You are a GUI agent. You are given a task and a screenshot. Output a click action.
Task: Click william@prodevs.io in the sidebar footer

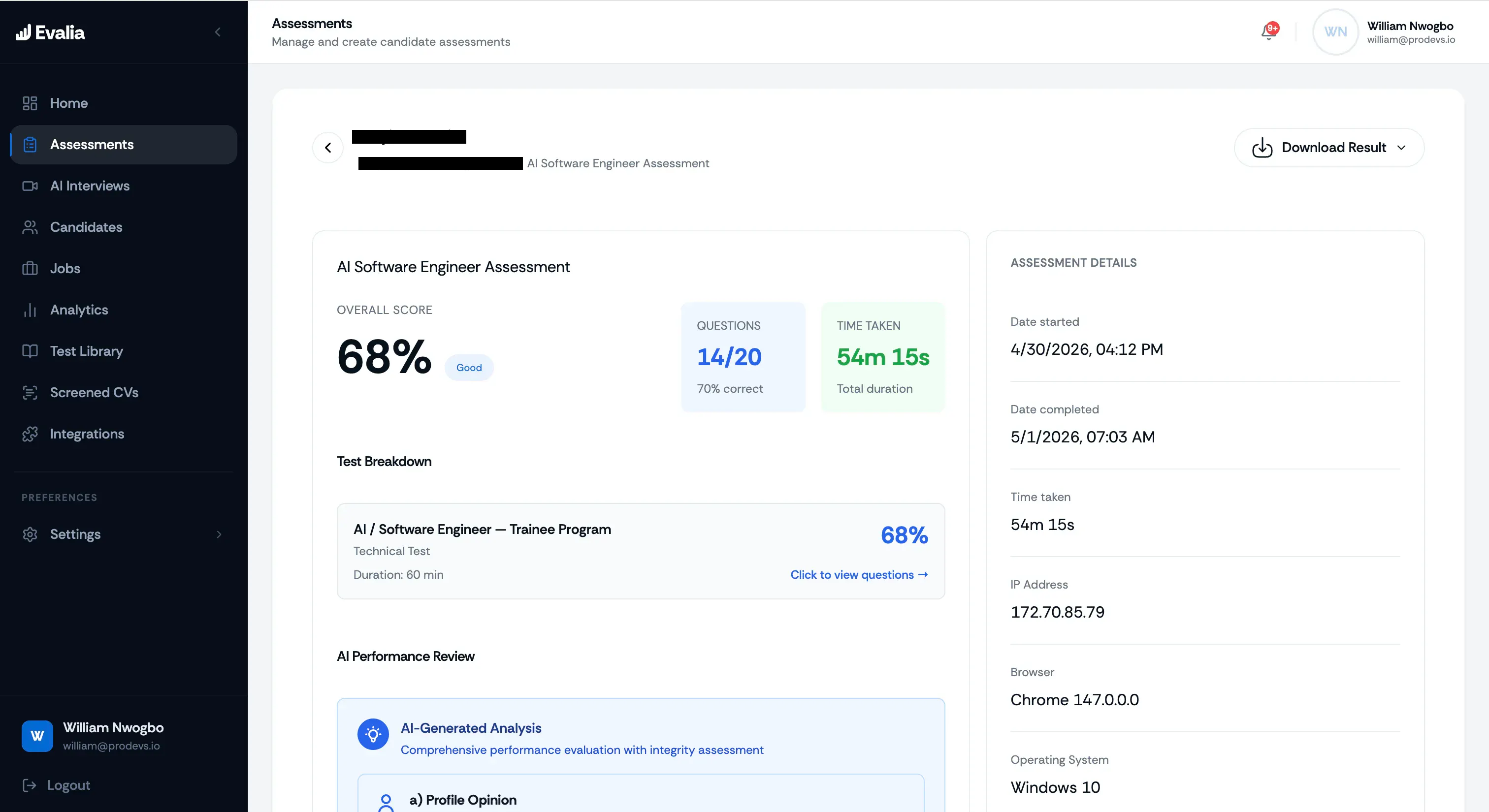pos(112,746)
